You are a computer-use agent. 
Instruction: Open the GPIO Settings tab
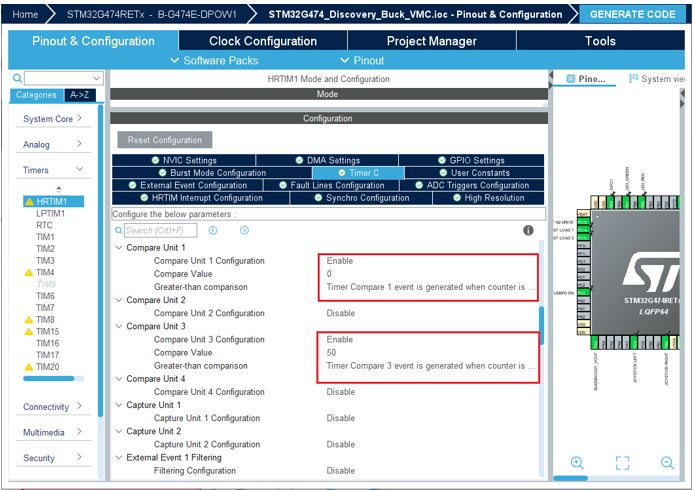tap(471, 160)
